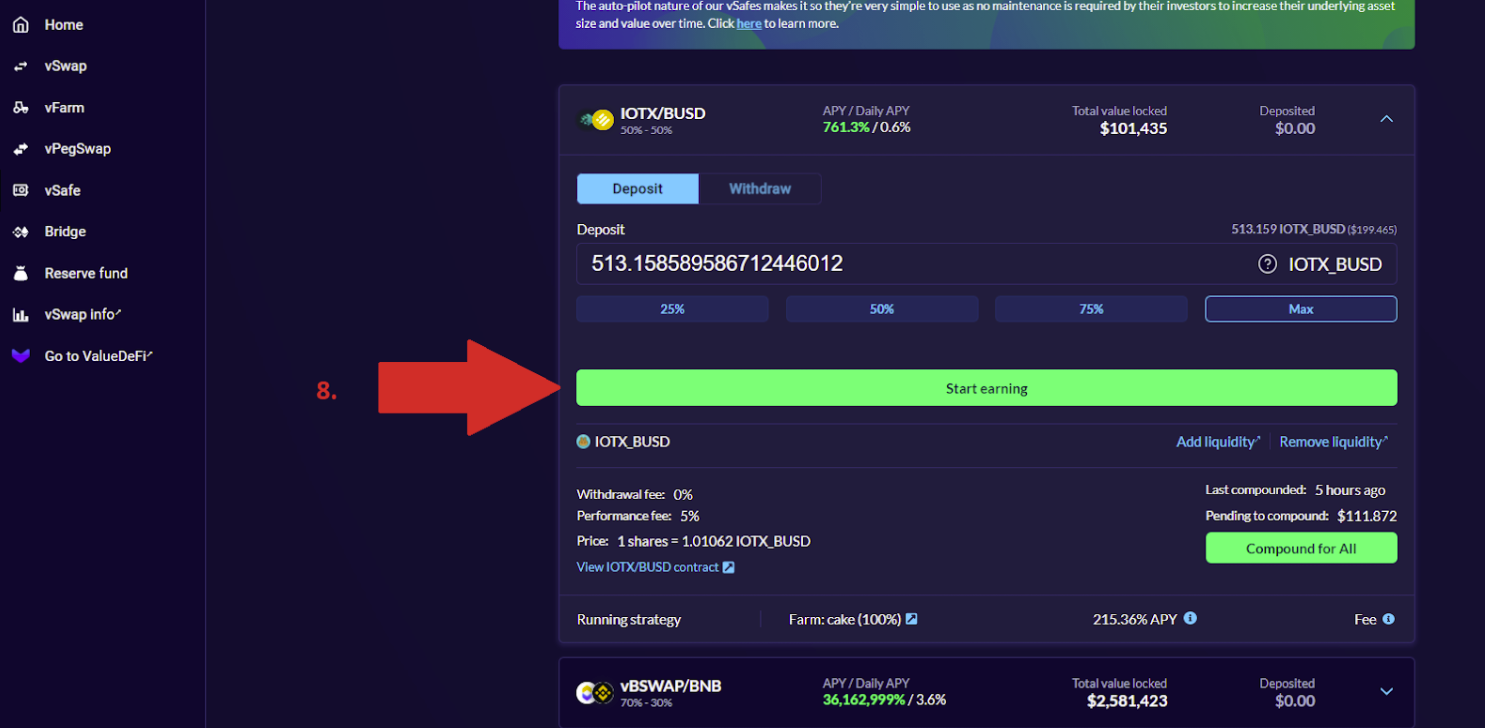Choose the 50% deposit amount
Viewport: 1485px width, 728px height.
881,309
